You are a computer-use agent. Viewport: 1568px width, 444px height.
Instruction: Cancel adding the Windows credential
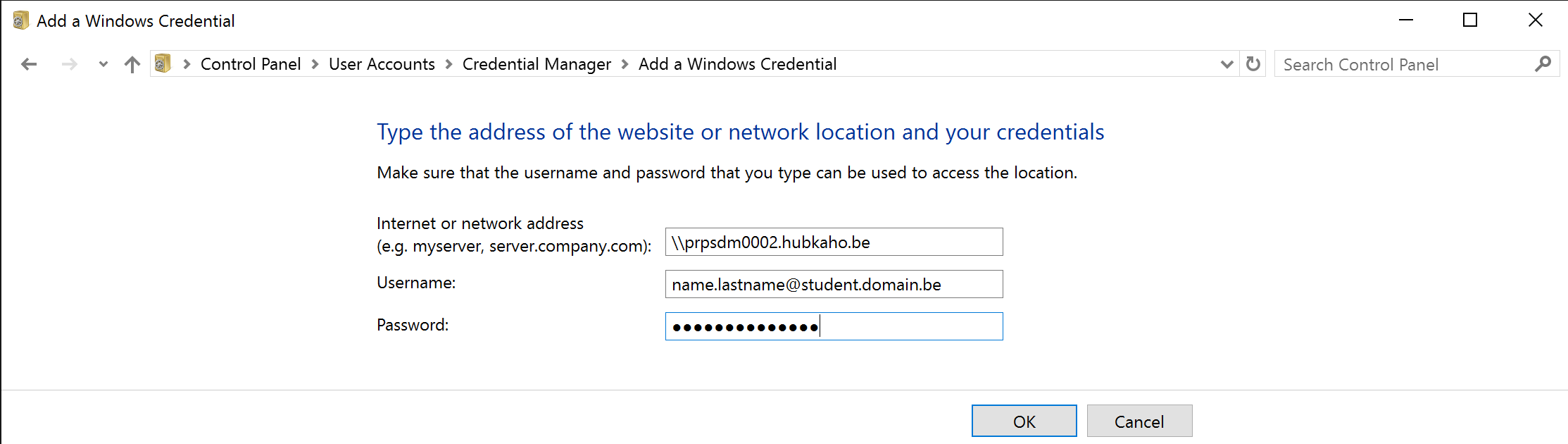click(1139, 421)
